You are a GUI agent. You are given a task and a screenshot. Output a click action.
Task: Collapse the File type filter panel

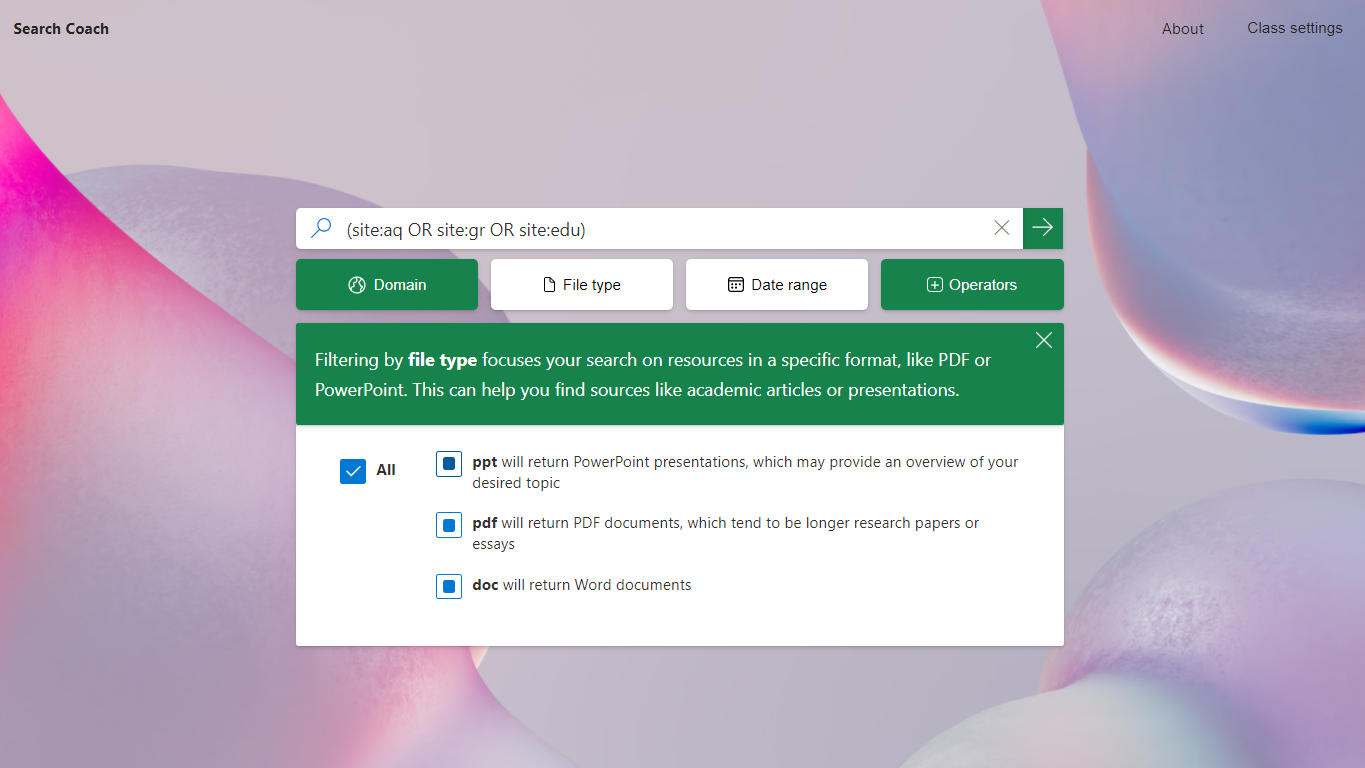coord(581,285)
